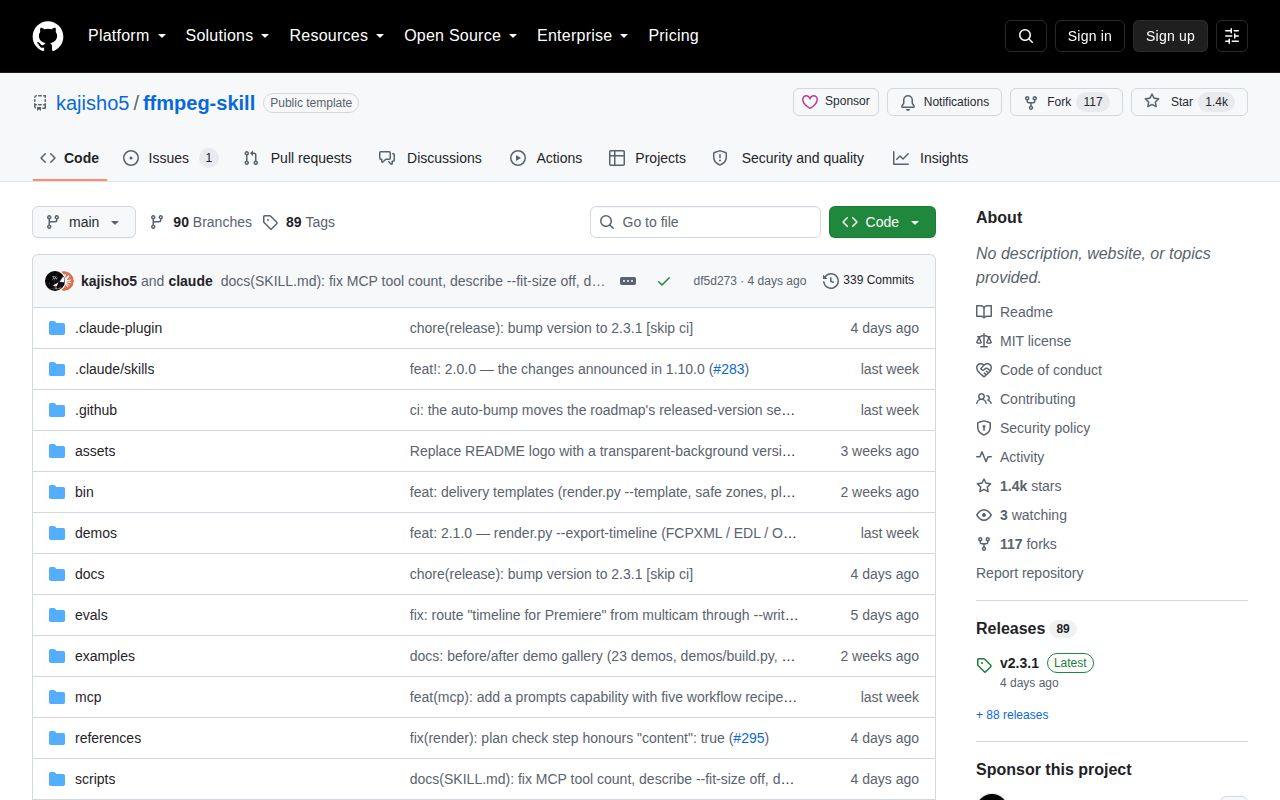The image size is (1280, 800).
Task: View the 339 Commits history
Action: click(x=868, y=280)
